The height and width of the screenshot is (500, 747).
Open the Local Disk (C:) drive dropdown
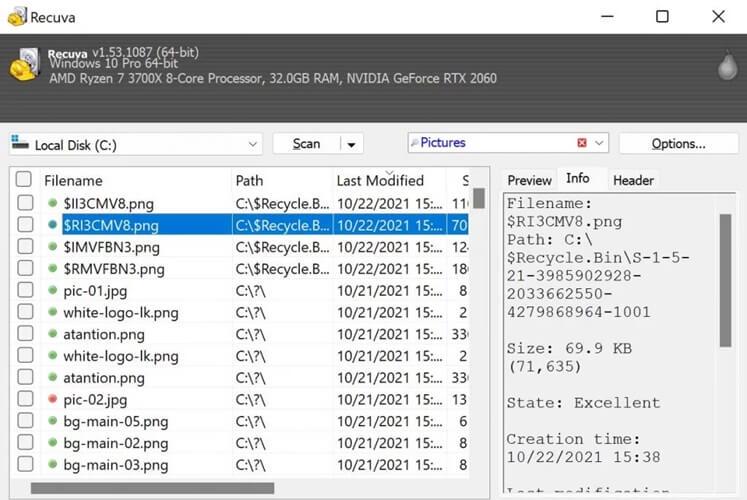click(253, 144)
